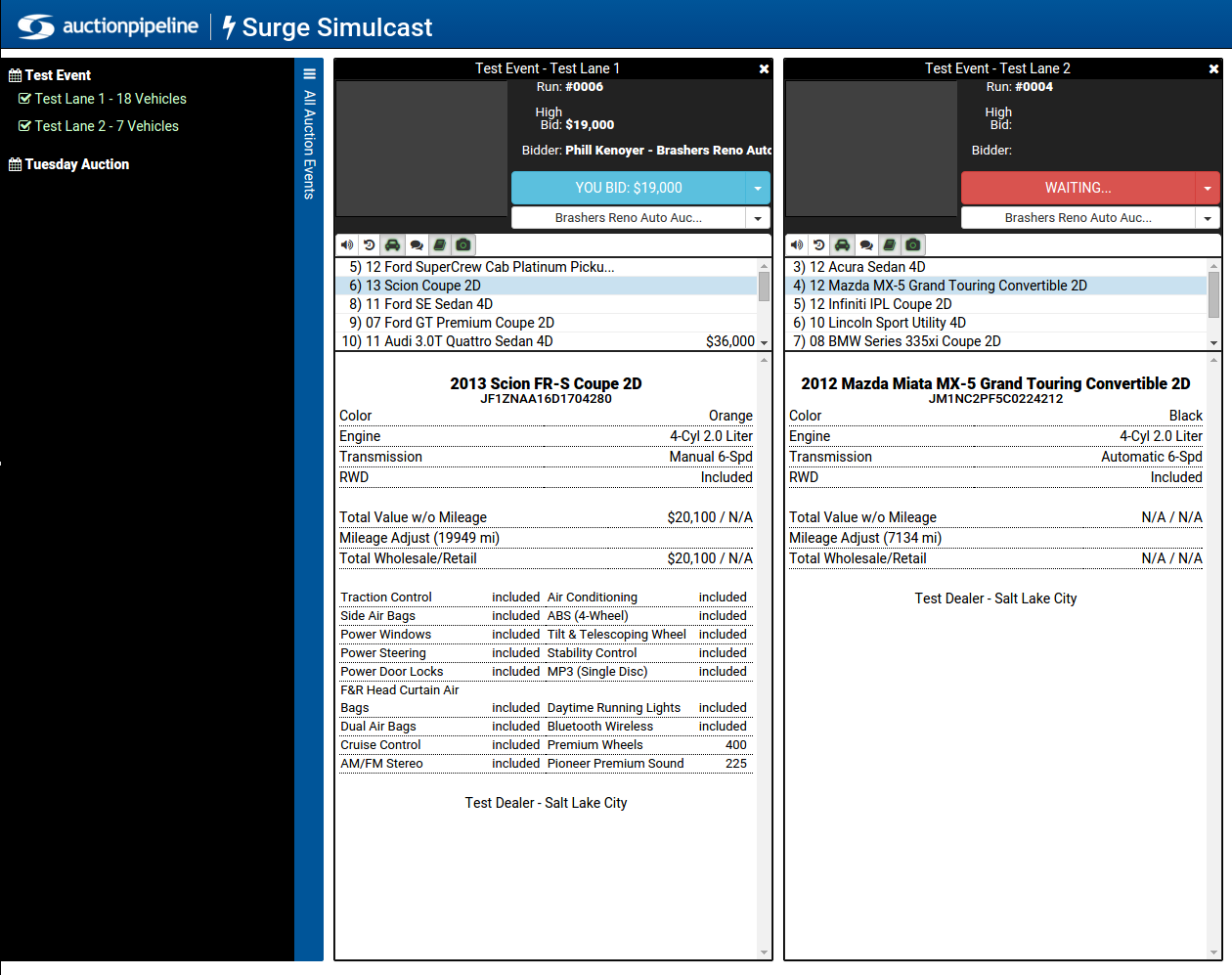Click the chat bubble icon in Test Lane 2

[865, 244]
